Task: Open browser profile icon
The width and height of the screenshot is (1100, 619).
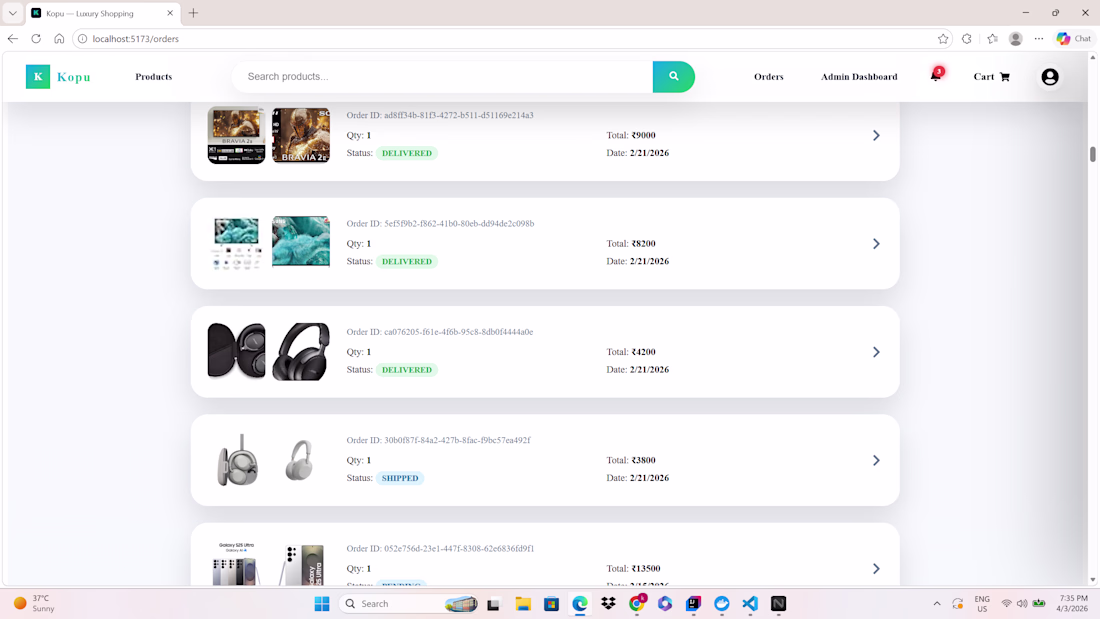Action: tap(1015, 39)
